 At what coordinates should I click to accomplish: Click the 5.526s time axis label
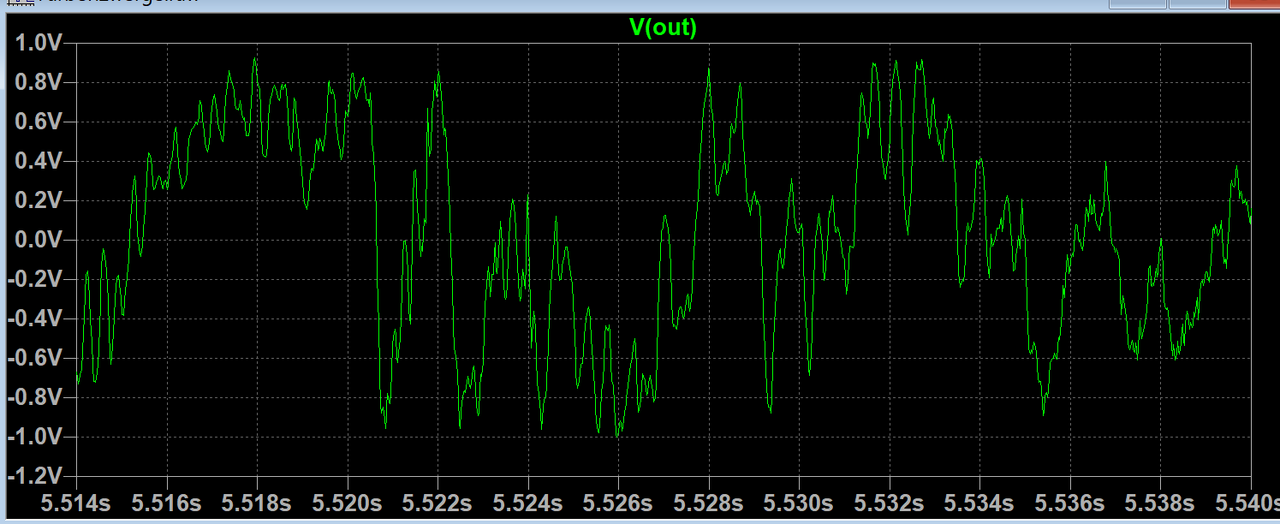point(618,502)
